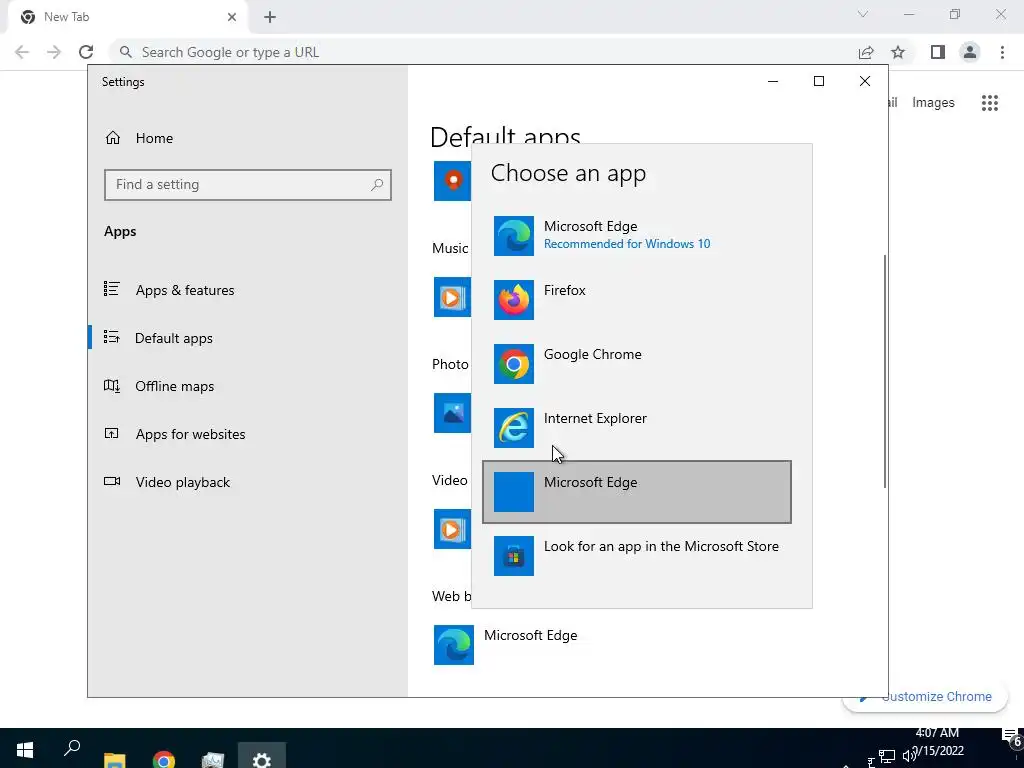This screenshot has height=768, width=1024.
Task: Open Chrome three-dot menu
Action: (1002, 52)
